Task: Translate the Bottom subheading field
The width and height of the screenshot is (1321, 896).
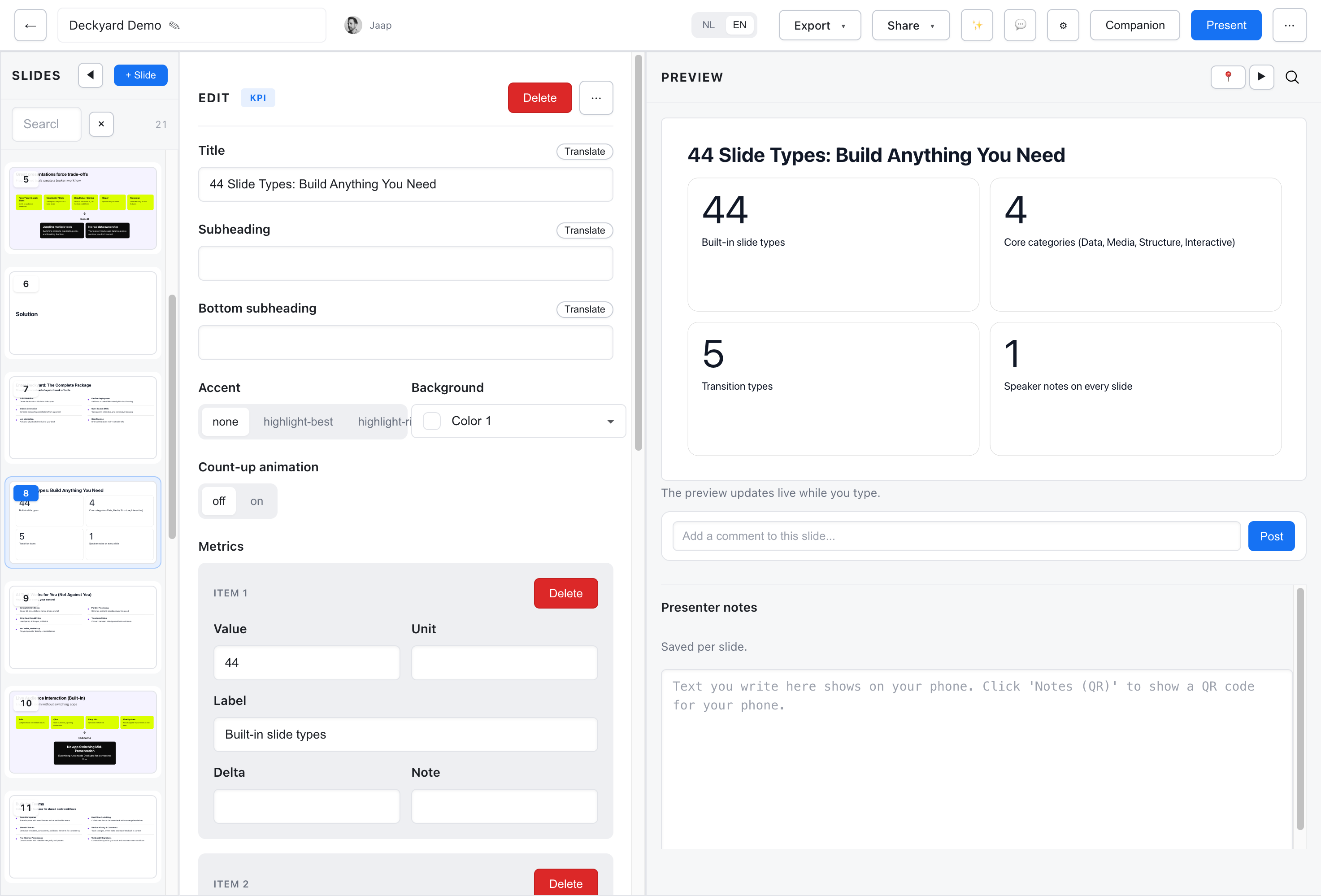Action: (x=584, y=309)
